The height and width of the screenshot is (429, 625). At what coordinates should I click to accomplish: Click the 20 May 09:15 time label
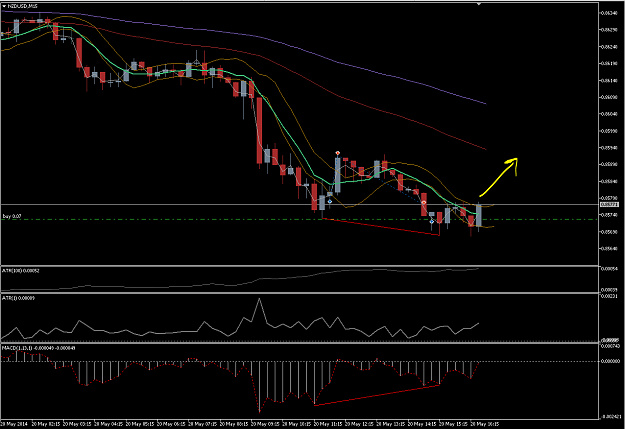click(265, 424)
